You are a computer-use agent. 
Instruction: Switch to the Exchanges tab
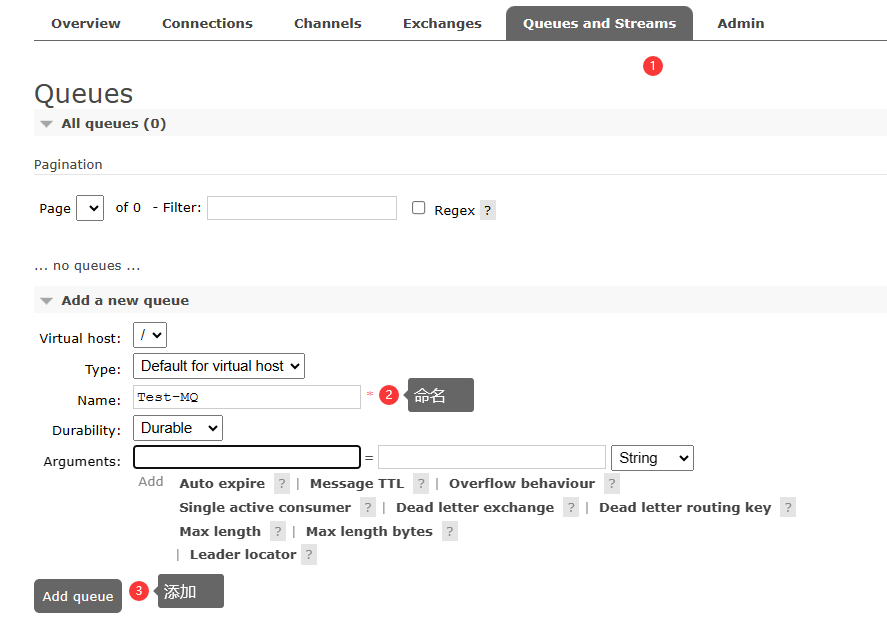point(442,23)
